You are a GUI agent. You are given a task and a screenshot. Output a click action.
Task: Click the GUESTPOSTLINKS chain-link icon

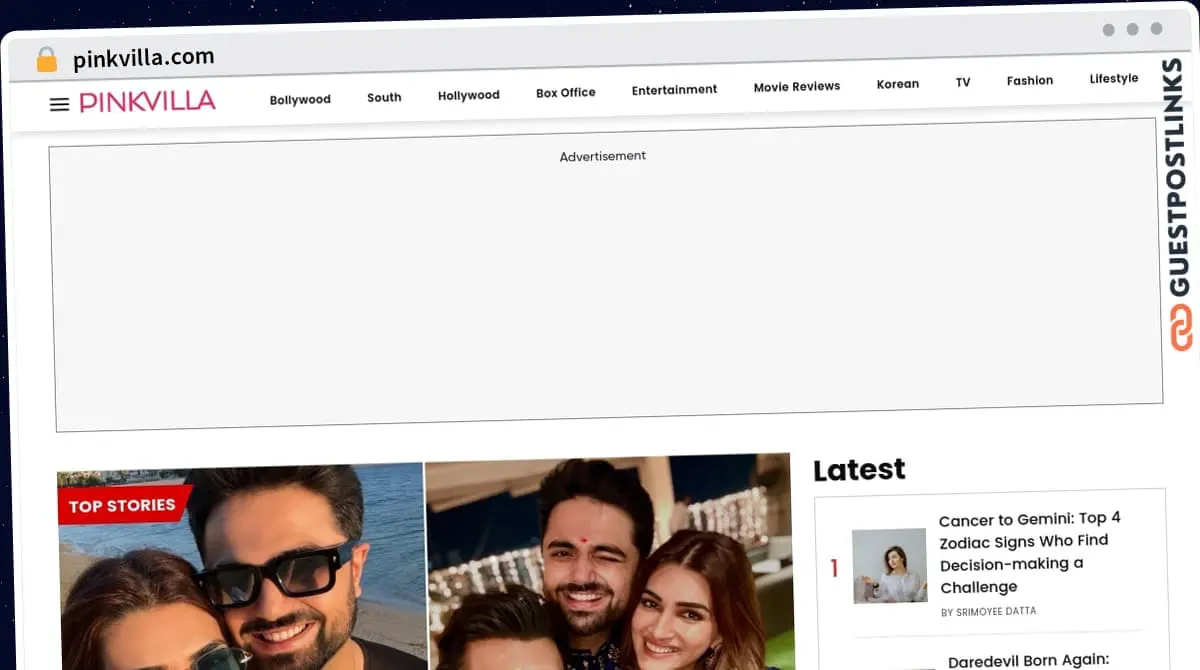click(1183, 327)
